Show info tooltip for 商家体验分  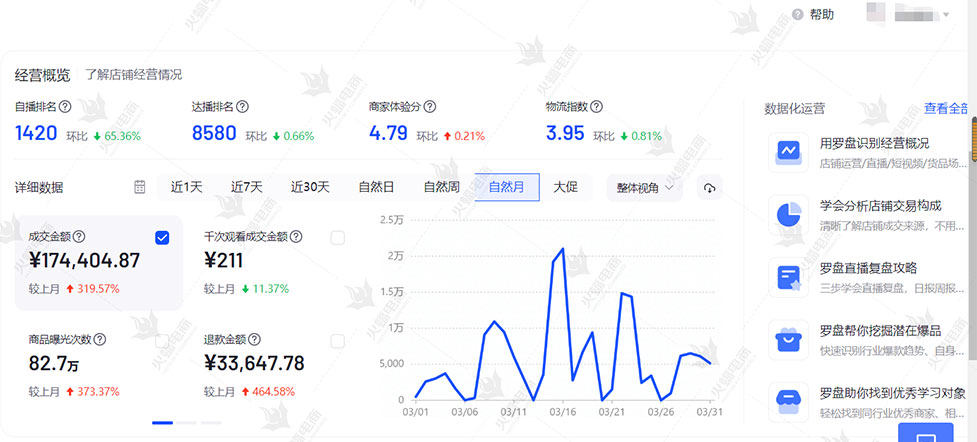click(429, 107)
